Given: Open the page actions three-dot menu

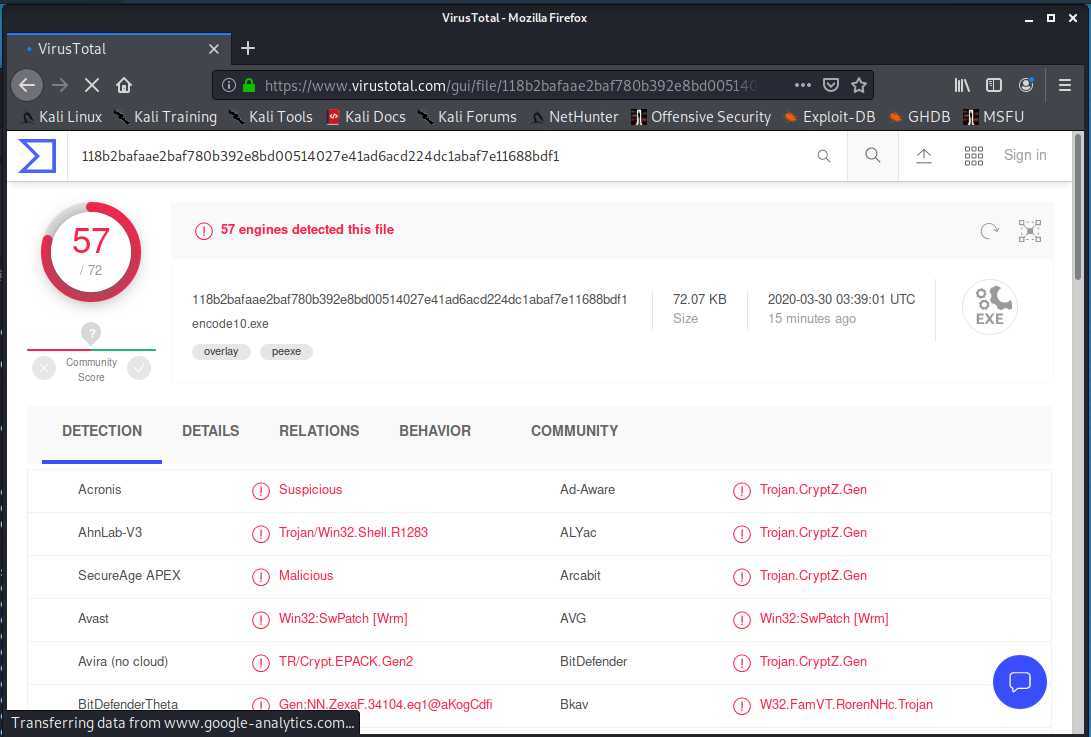Looking at the screenshot, I should point(803,85).
